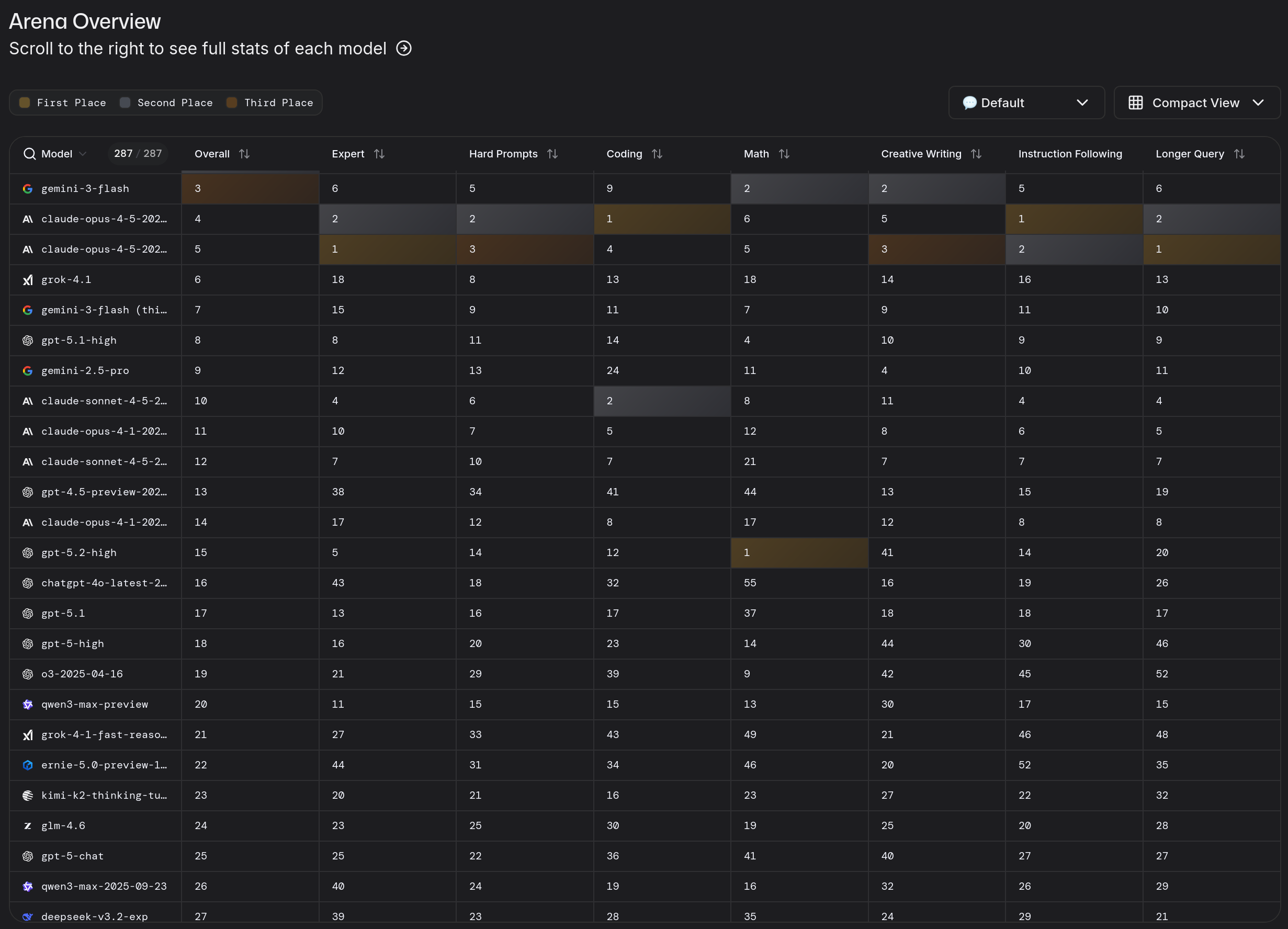Sort Creative Writing with arrows icon

[x=976, y=154]
